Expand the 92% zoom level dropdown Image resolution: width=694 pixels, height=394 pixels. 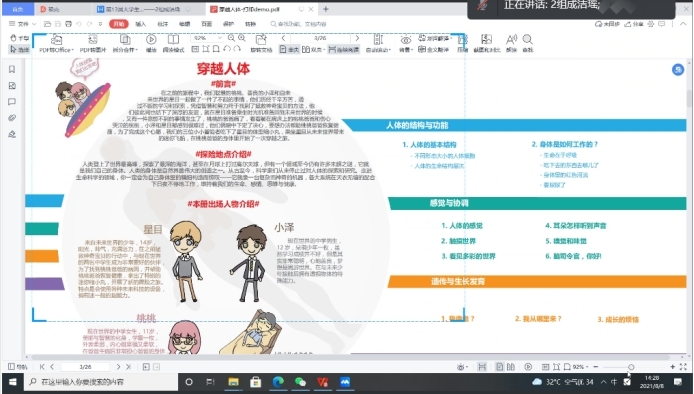pos(220,38)
